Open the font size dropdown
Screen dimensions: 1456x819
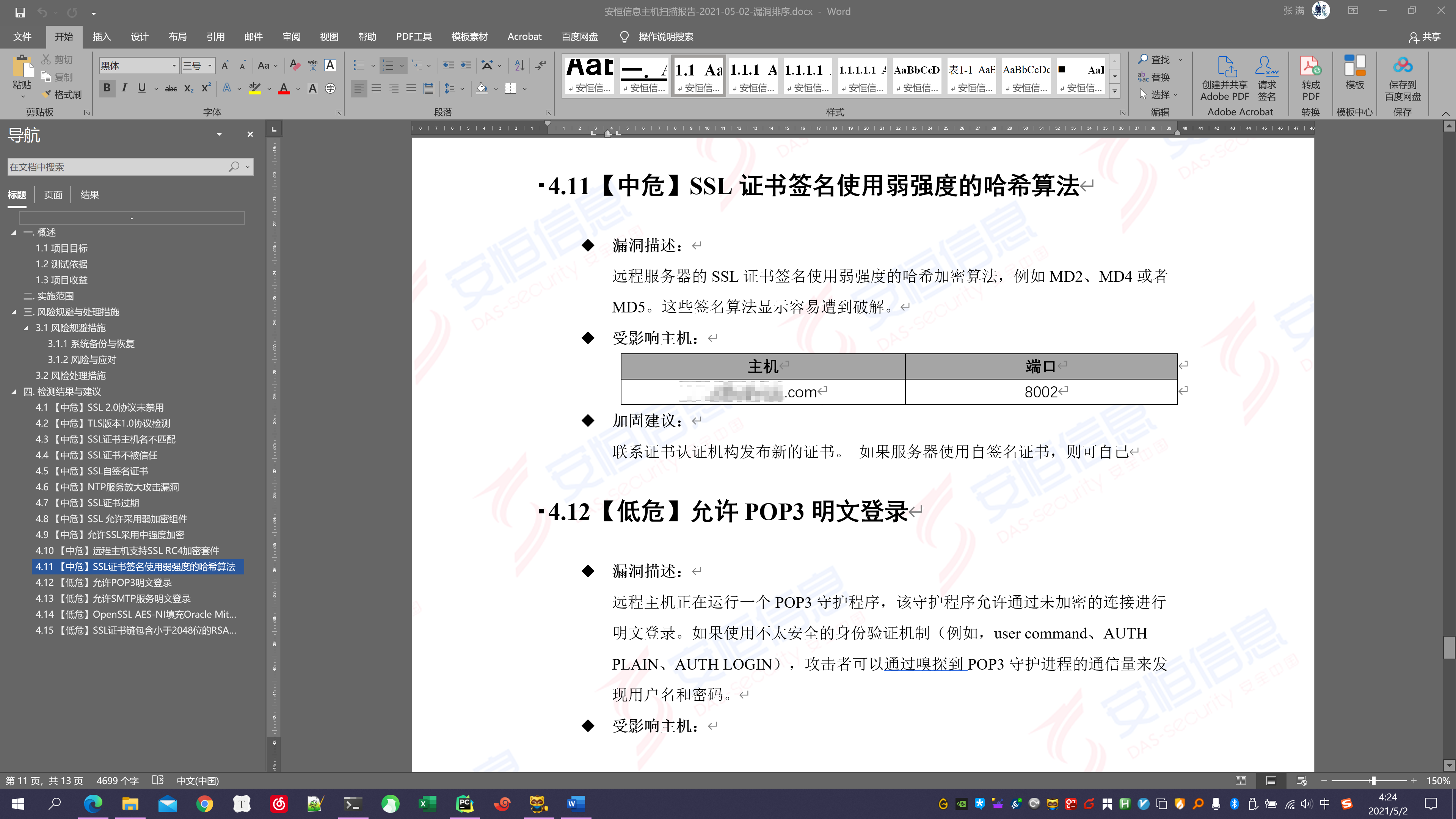pos(209,66)
